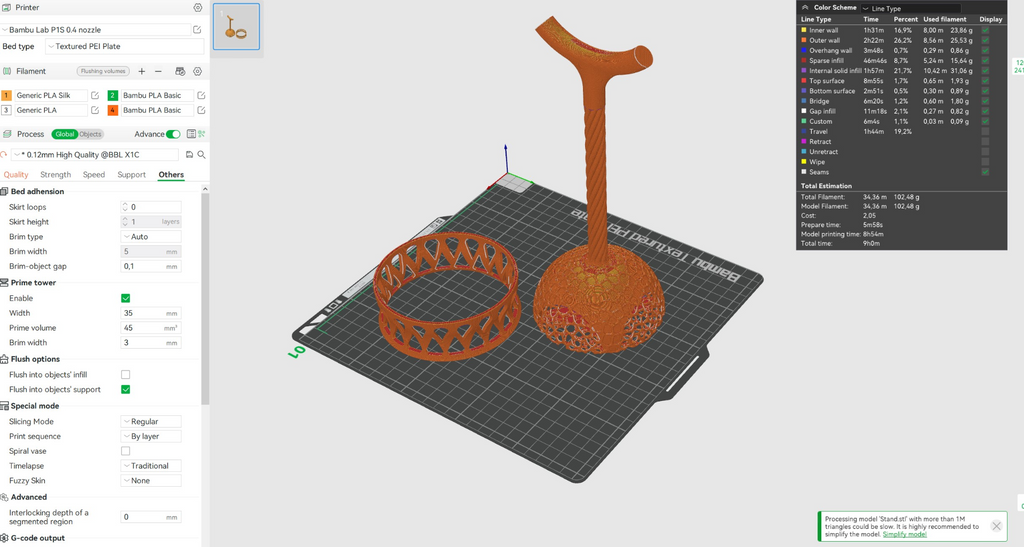Viewport: 1024px width, 547px height.
Task: Search process settings with magnifier icon
Action: point(201,155)
